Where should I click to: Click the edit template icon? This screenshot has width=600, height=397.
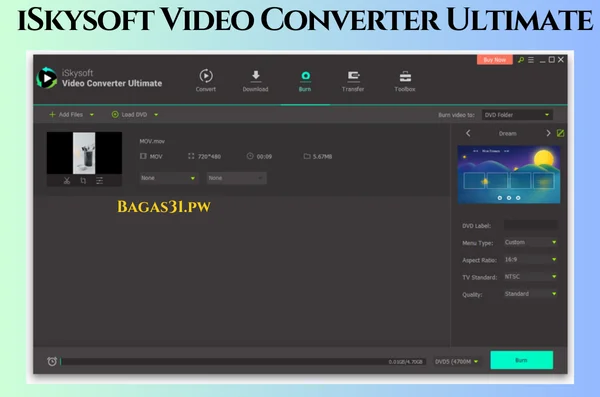560,133
